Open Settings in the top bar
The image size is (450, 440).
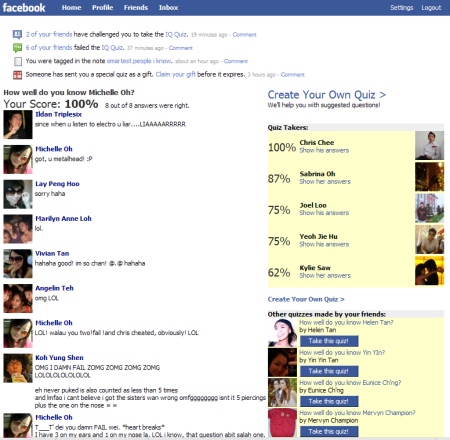tap(402, 7)
